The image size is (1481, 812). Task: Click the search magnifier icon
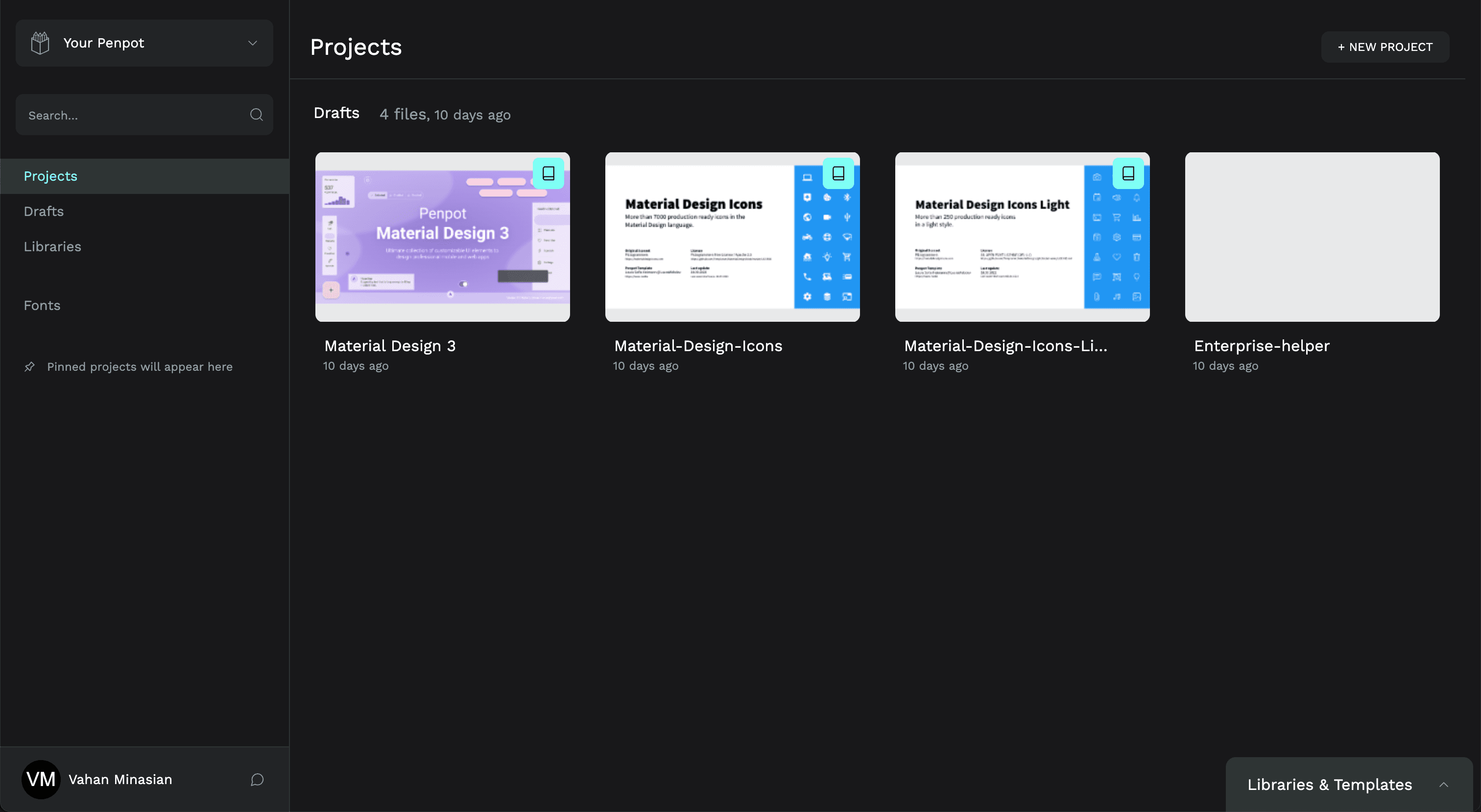pyautogui.click(x=257, y=115)
